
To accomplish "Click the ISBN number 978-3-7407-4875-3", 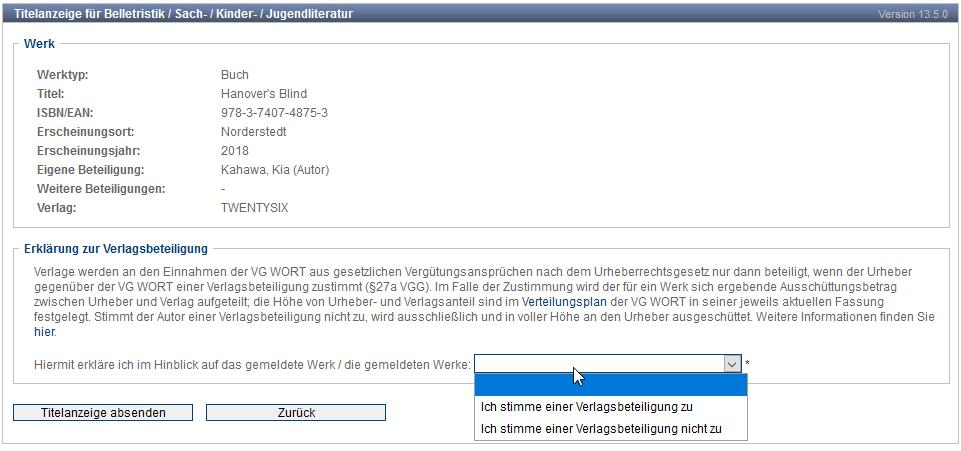I will (274, 113).
